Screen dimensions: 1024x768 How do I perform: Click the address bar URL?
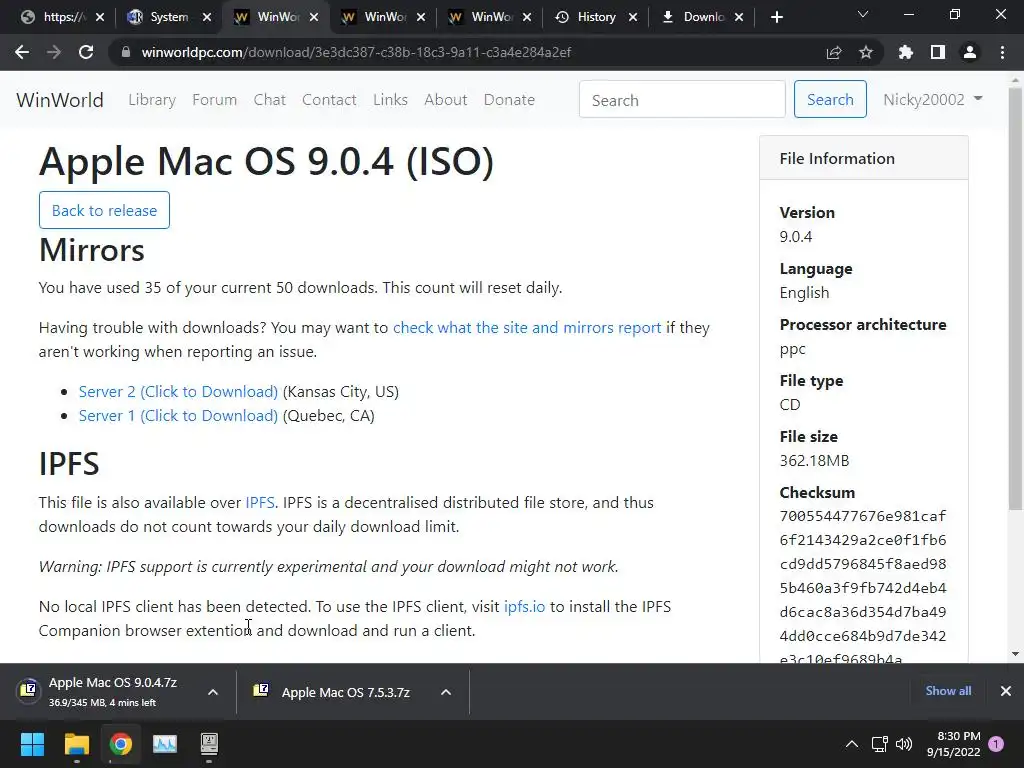357,52
